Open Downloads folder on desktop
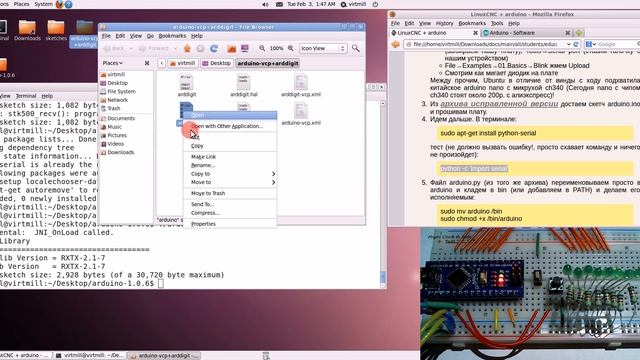Screen dimensions: 640x360 [x=27, y=30]
